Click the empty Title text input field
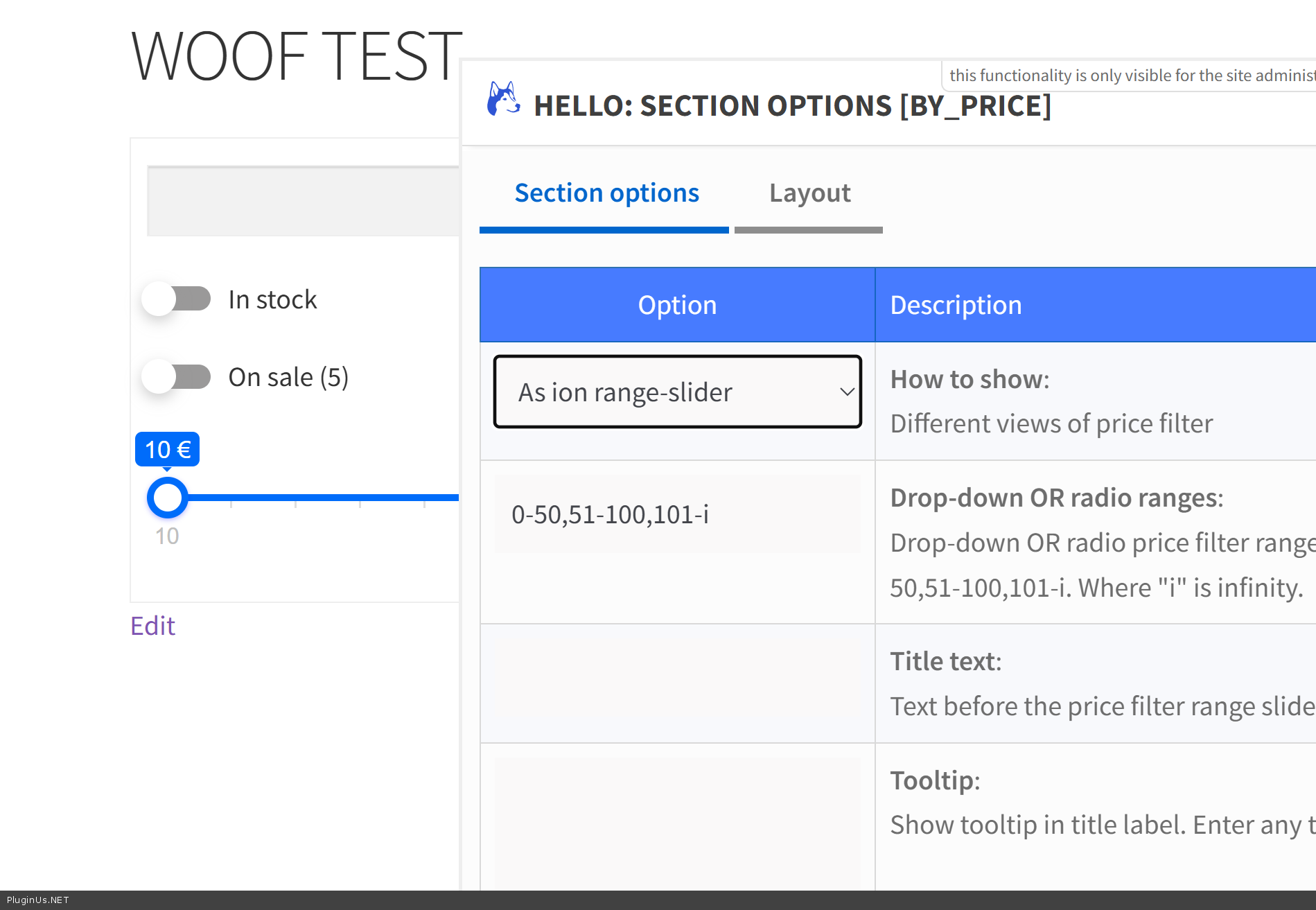 click(676, 683)
